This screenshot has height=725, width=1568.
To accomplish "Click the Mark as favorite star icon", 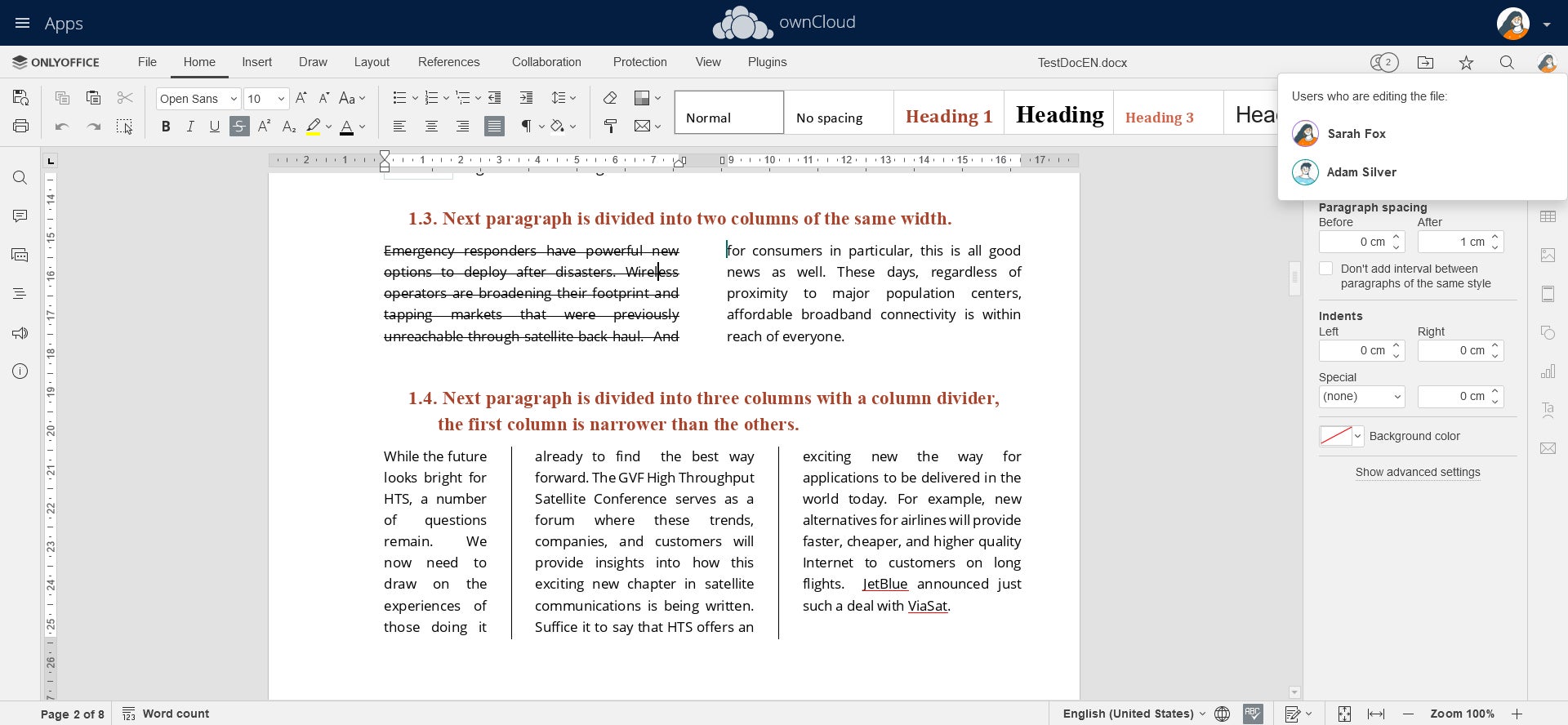I will [x=1466, y=63].
